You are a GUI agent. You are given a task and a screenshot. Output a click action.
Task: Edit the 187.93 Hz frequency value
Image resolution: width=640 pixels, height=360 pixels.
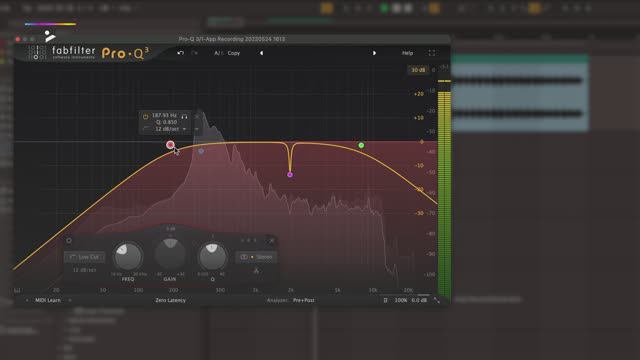pyautogui.click(x=164, y=116)
